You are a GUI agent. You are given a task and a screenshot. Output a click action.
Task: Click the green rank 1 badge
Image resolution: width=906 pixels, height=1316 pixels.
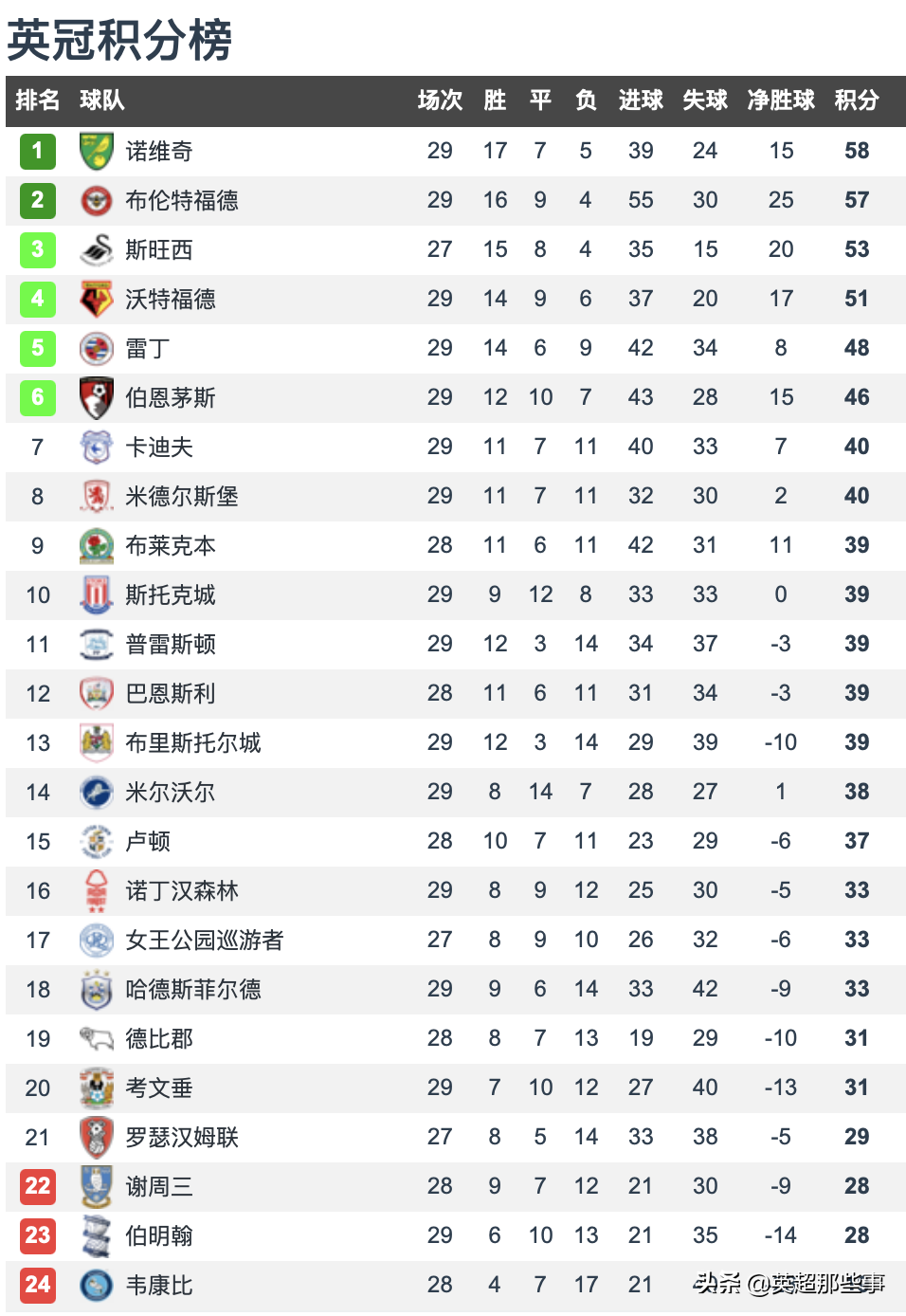[x=38, y=151]
